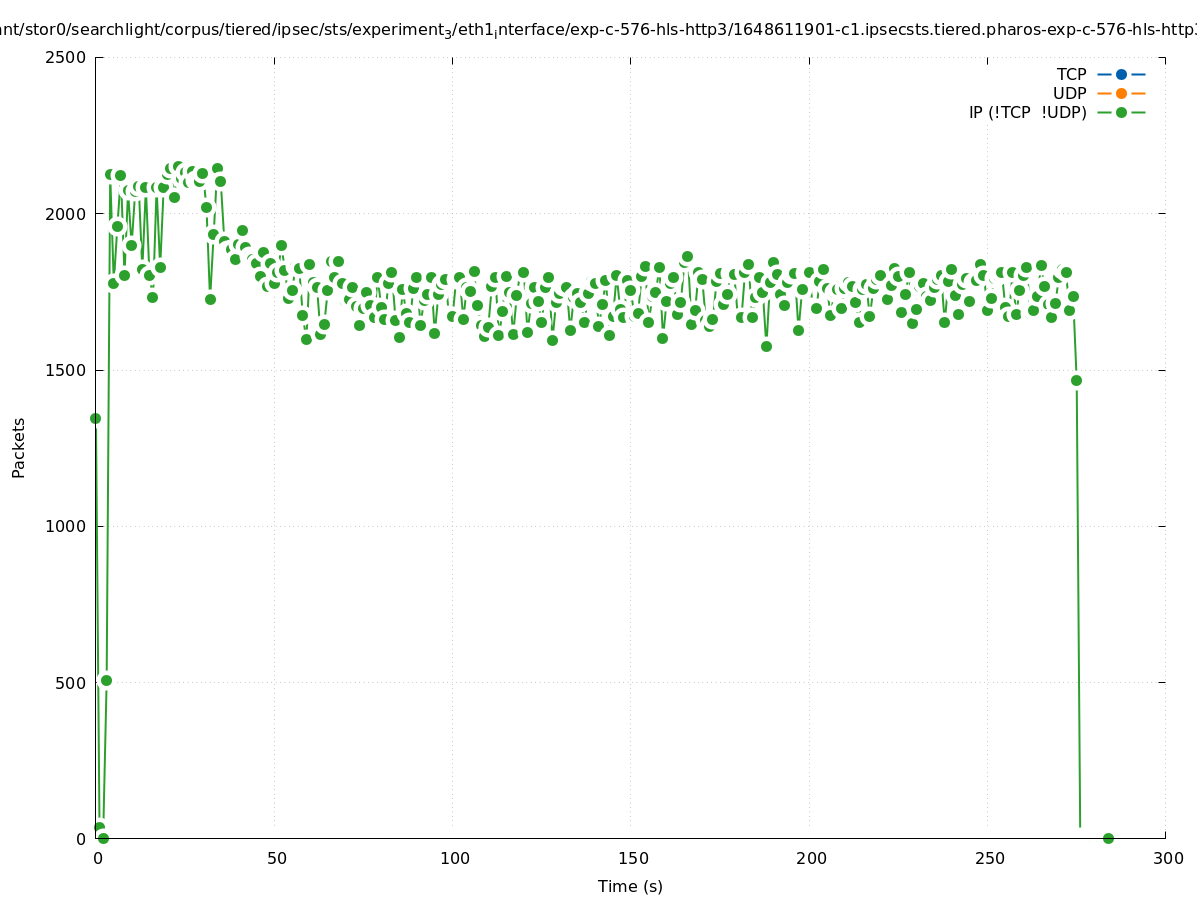Click the 300 x-axis tick label
Screen dimensions: 1197x900
click(1166, 858)
